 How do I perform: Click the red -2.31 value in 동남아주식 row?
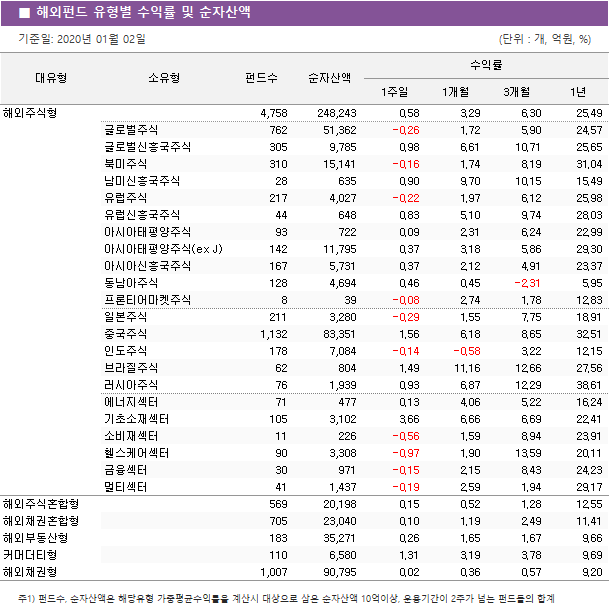pos(526,283)
